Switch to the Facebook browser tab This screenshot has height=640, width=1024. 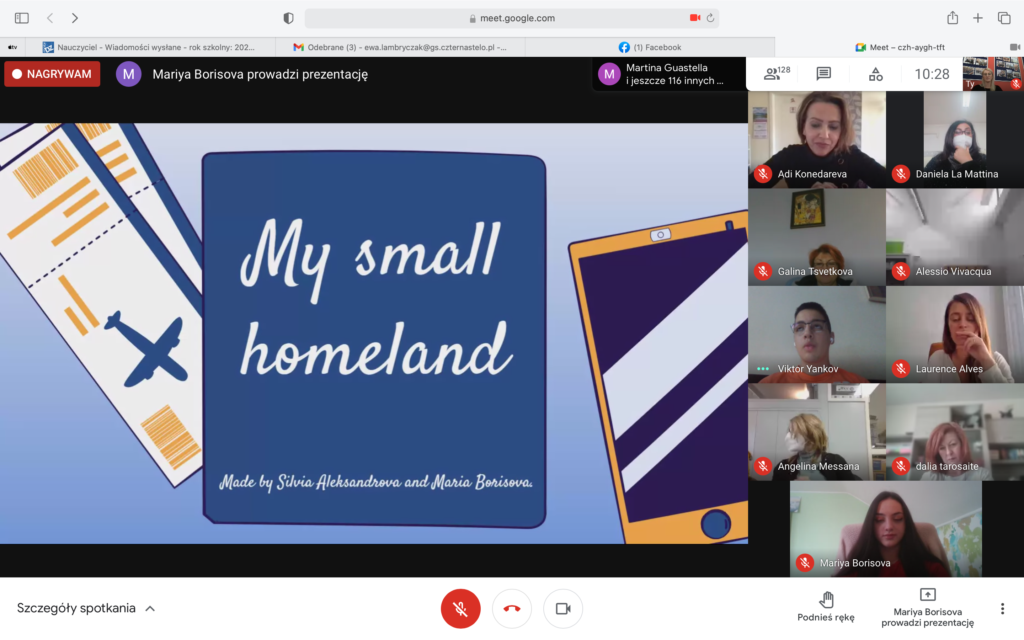650,47
